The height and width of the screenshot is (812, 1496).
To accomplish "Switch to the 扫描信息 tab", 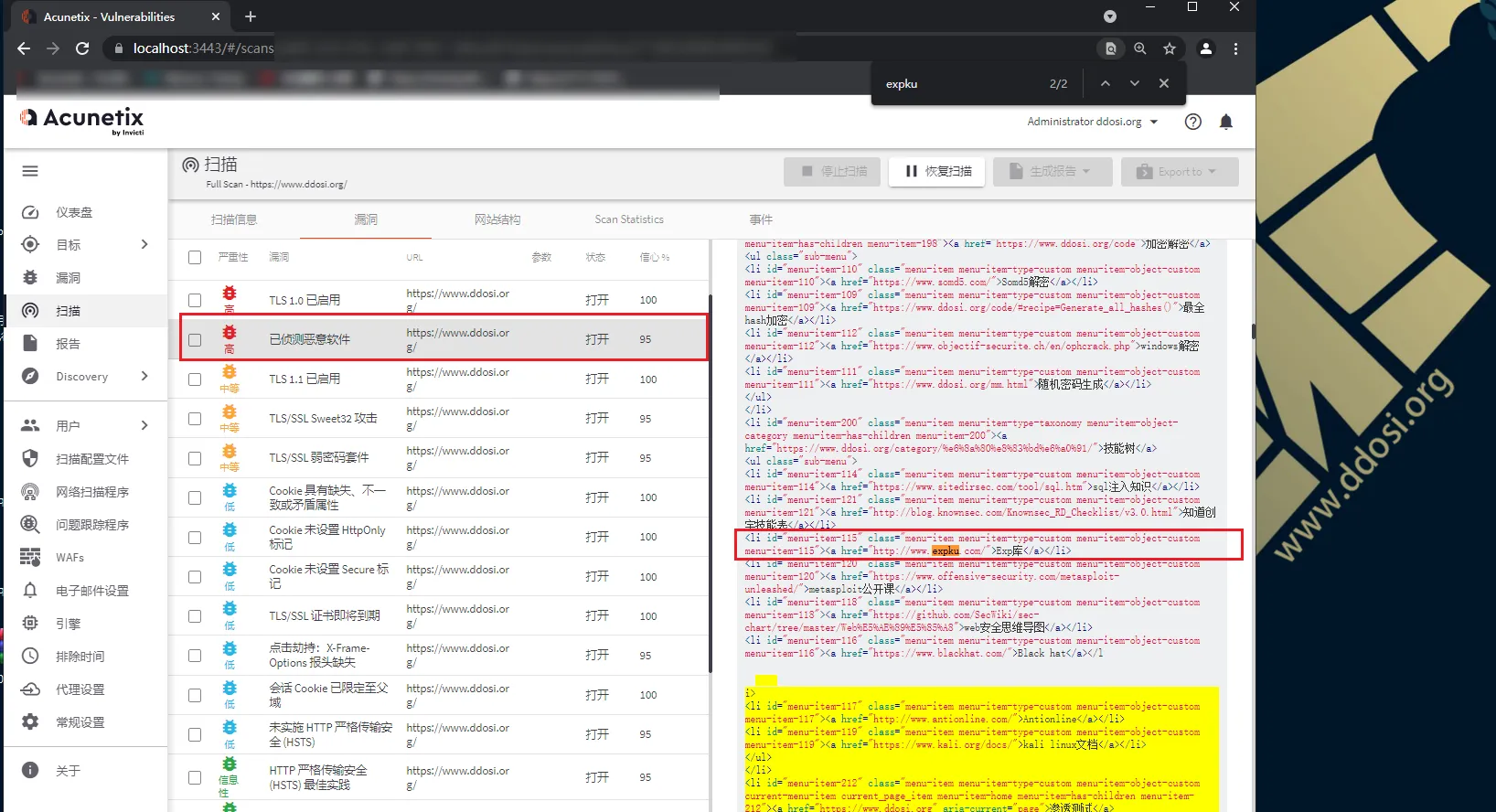I will pyautogui.click(x=234, y=219).
